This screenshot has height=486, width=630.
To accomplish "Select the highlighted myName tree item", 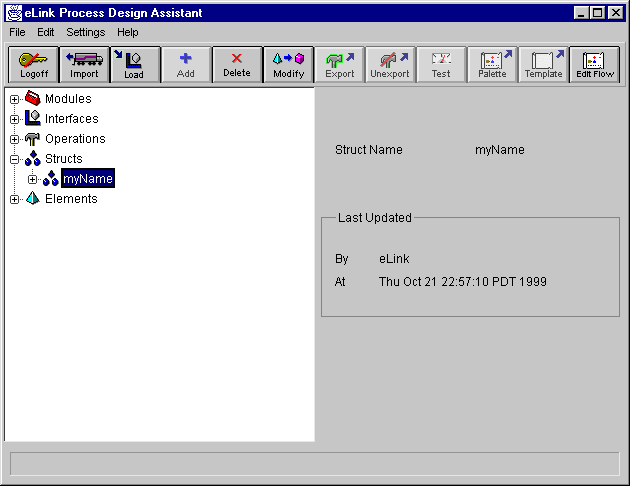I will click(x=88, y=178).
